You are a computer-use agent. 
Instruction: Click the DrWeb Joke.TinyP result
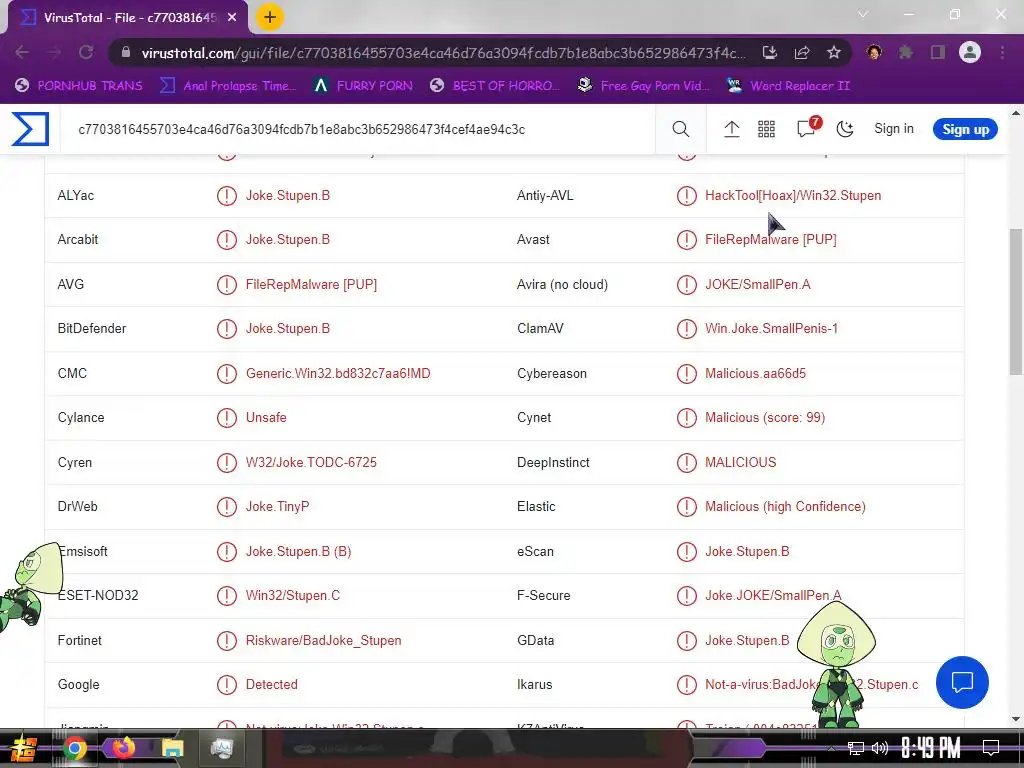tap(278, 506)
